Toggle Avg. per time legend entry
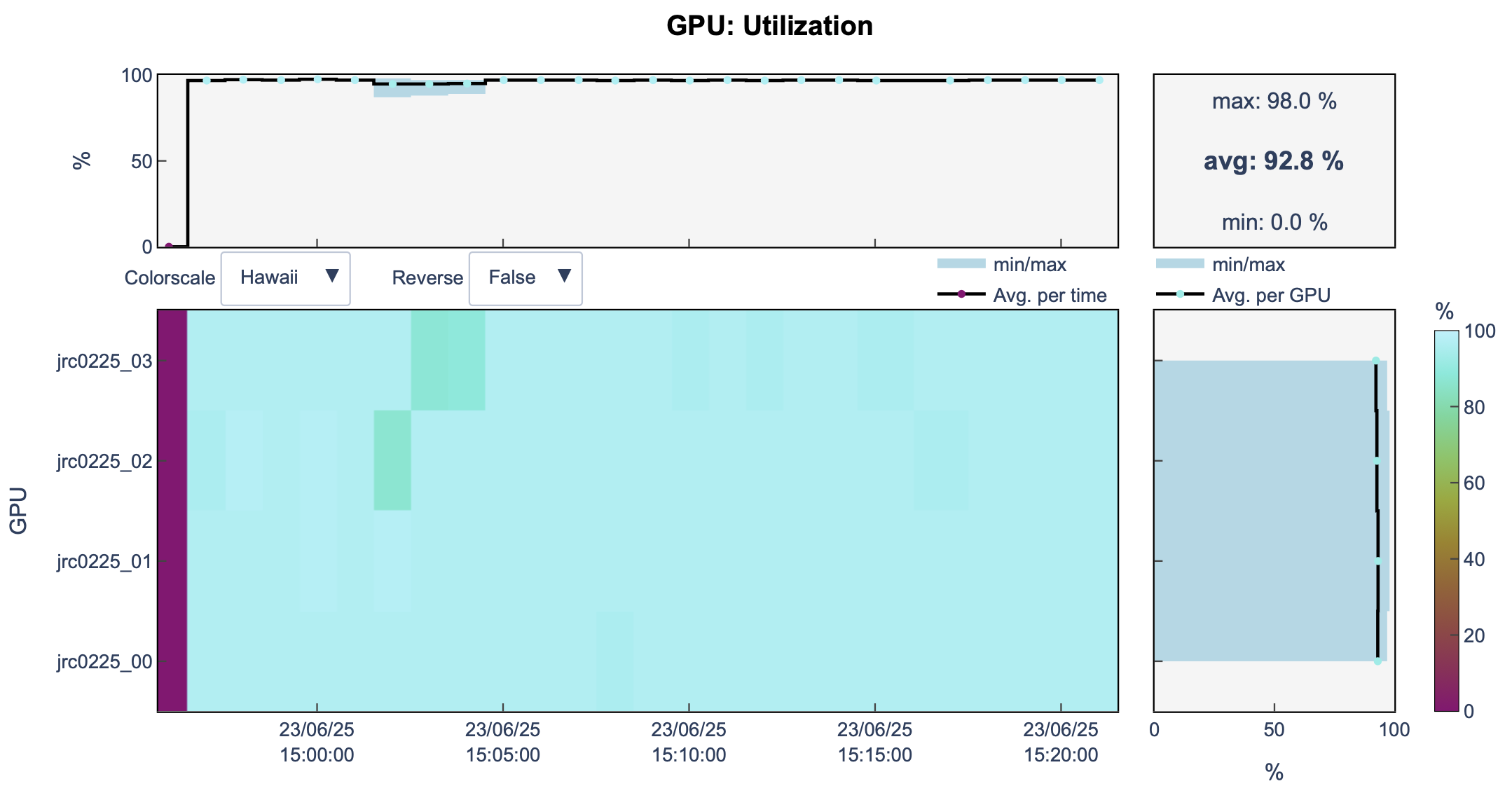 1049,296
